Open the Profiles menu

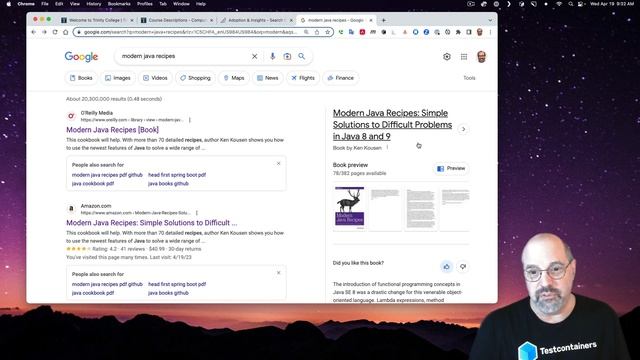pos(144,4)
